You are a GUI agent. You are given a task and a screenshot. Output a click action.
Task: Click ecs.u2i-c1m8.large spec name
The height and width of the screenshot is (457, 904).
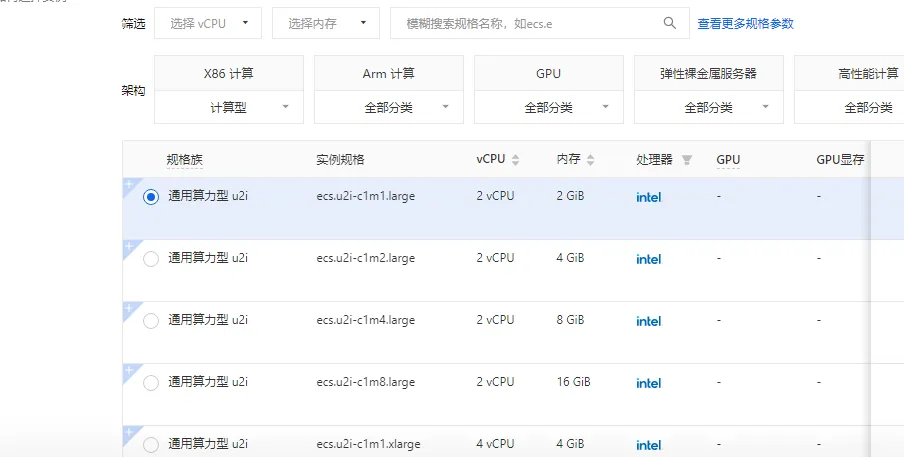pos(366,382)
